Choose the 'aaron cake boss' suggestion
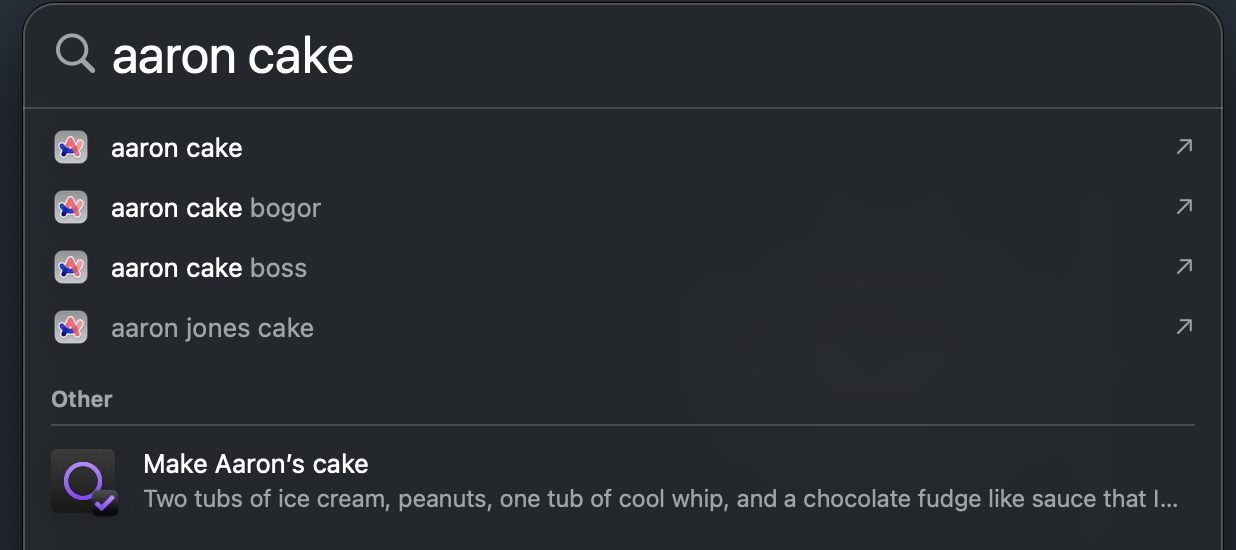Image resolution: width=1236 pixels, height=550 pixels. point(622,268)
